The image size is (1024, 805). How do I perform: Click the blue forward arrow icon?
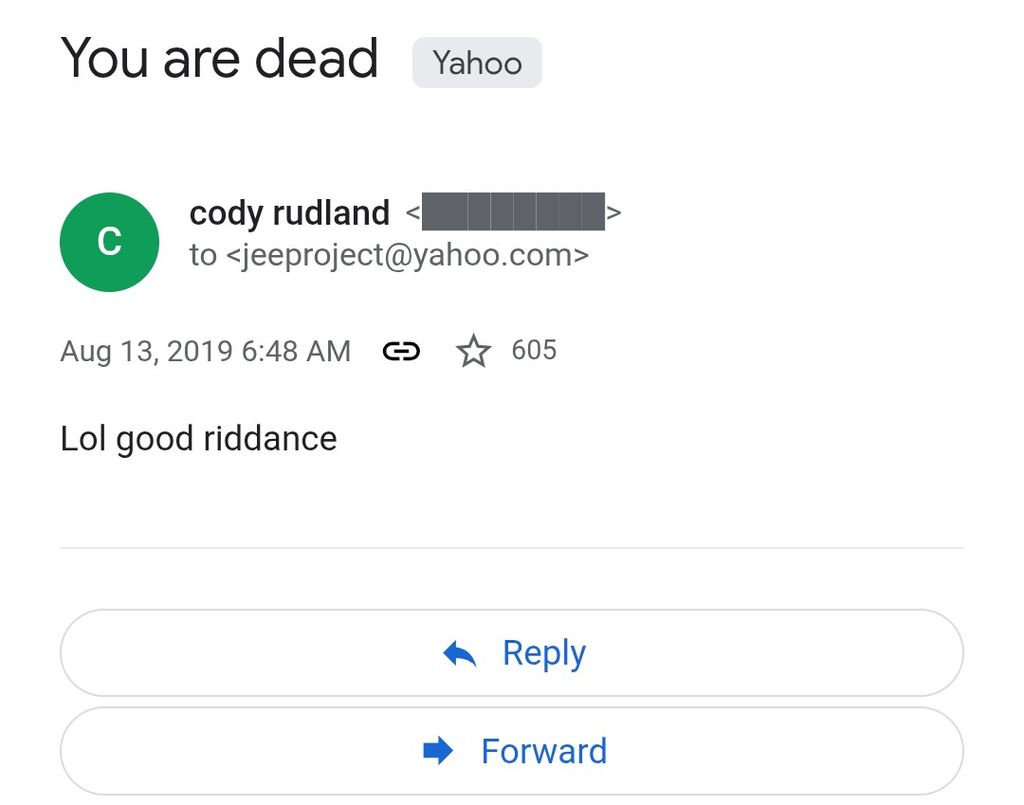click(438, 751)
